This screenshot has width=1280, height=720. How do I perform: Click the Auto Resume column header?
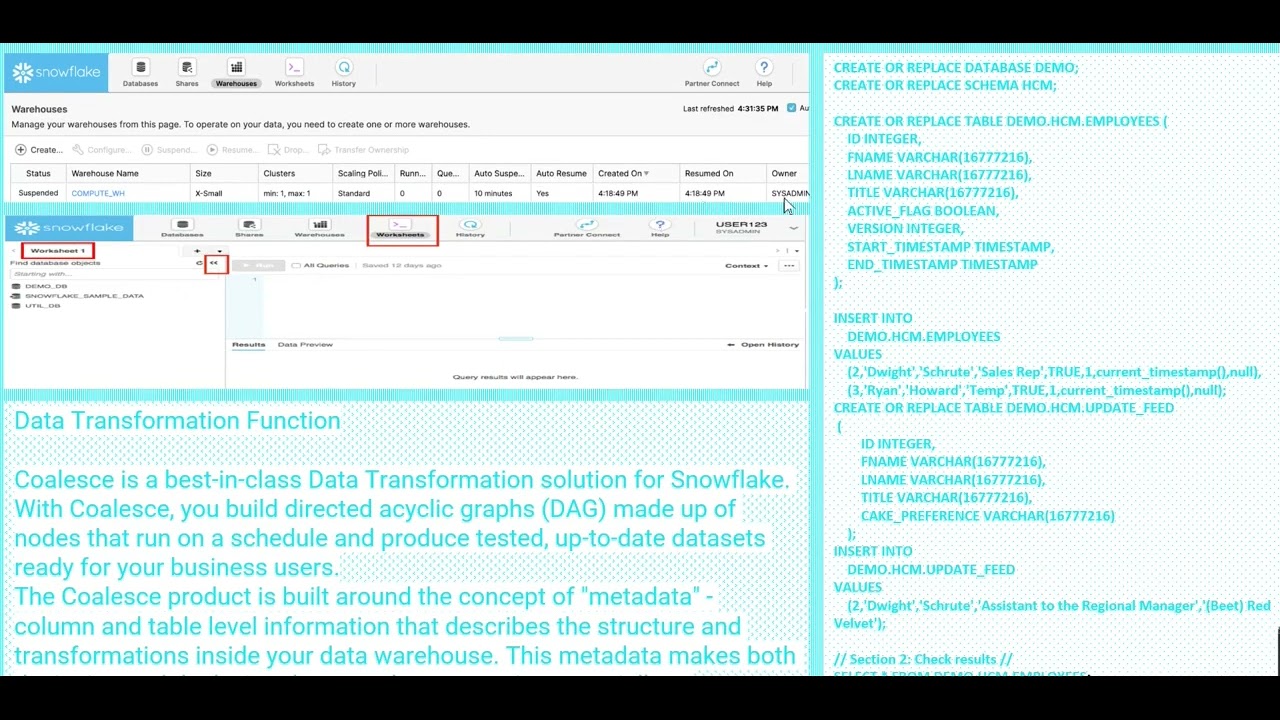(x=561, y=173)
